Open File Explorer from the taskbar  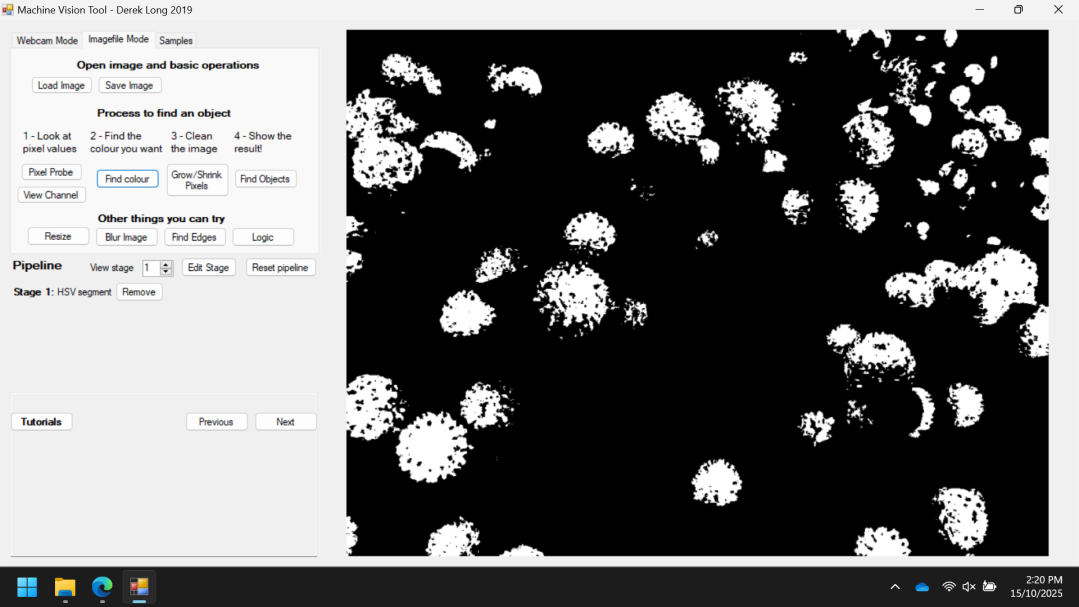click(x=65, y=587)
